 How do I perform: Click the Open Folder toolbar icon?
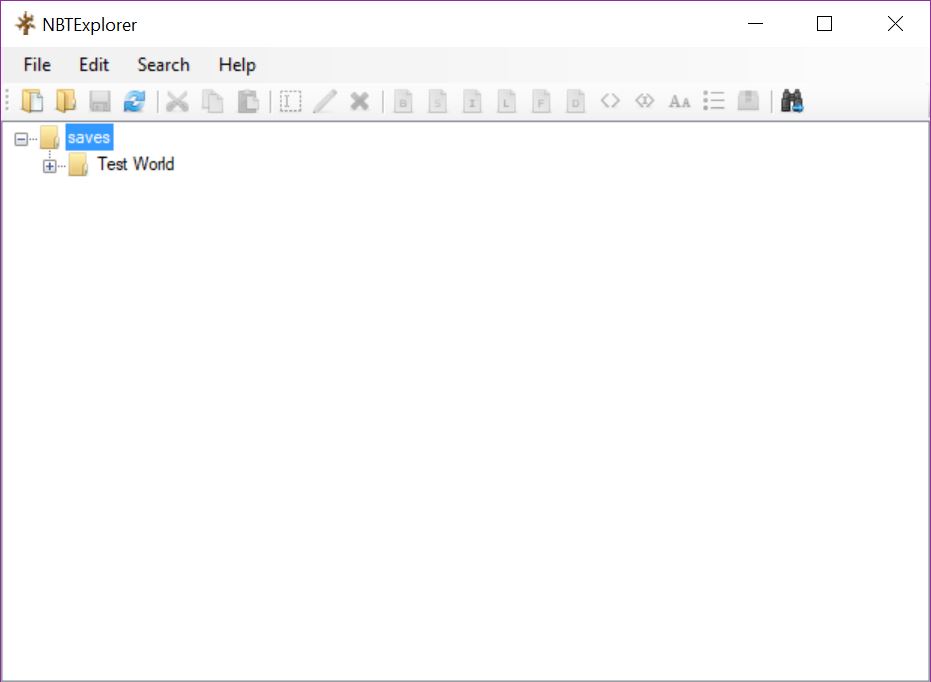pyautogui.click(x=66, y=101)
